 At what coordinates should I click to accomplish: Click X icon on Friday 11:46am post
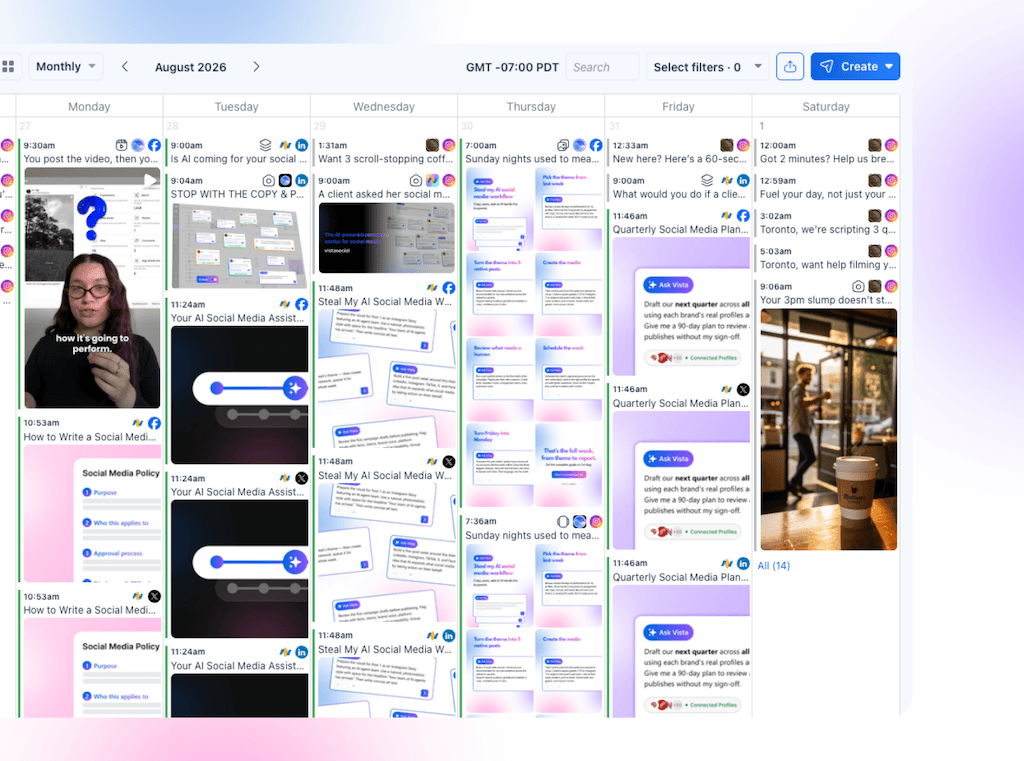(x=743, y=389)
